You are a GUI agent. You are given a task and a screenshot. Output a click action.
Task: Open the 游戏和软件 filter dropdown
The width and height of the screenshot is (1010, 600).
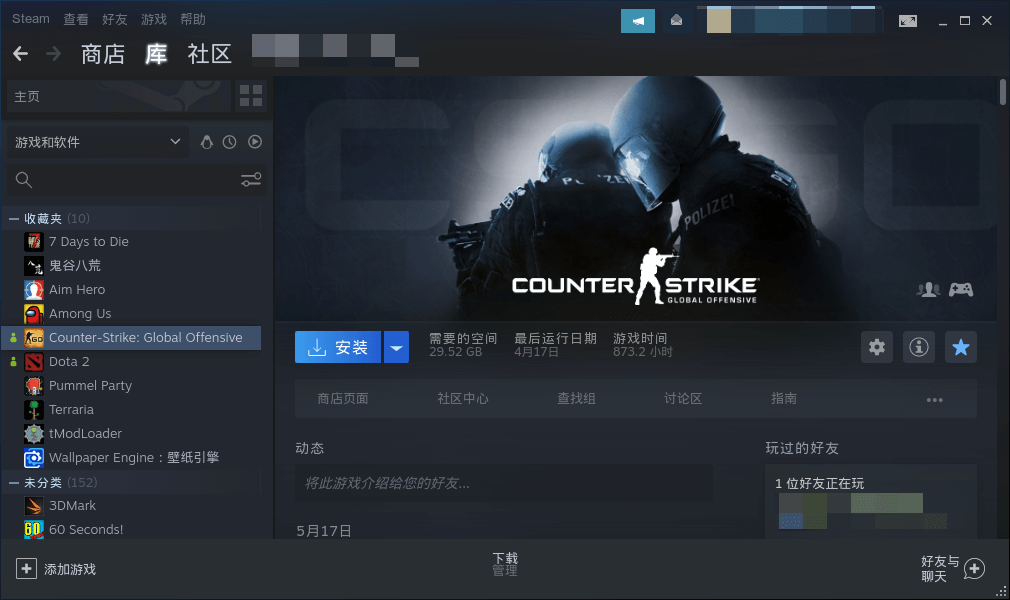click(97, 142)
